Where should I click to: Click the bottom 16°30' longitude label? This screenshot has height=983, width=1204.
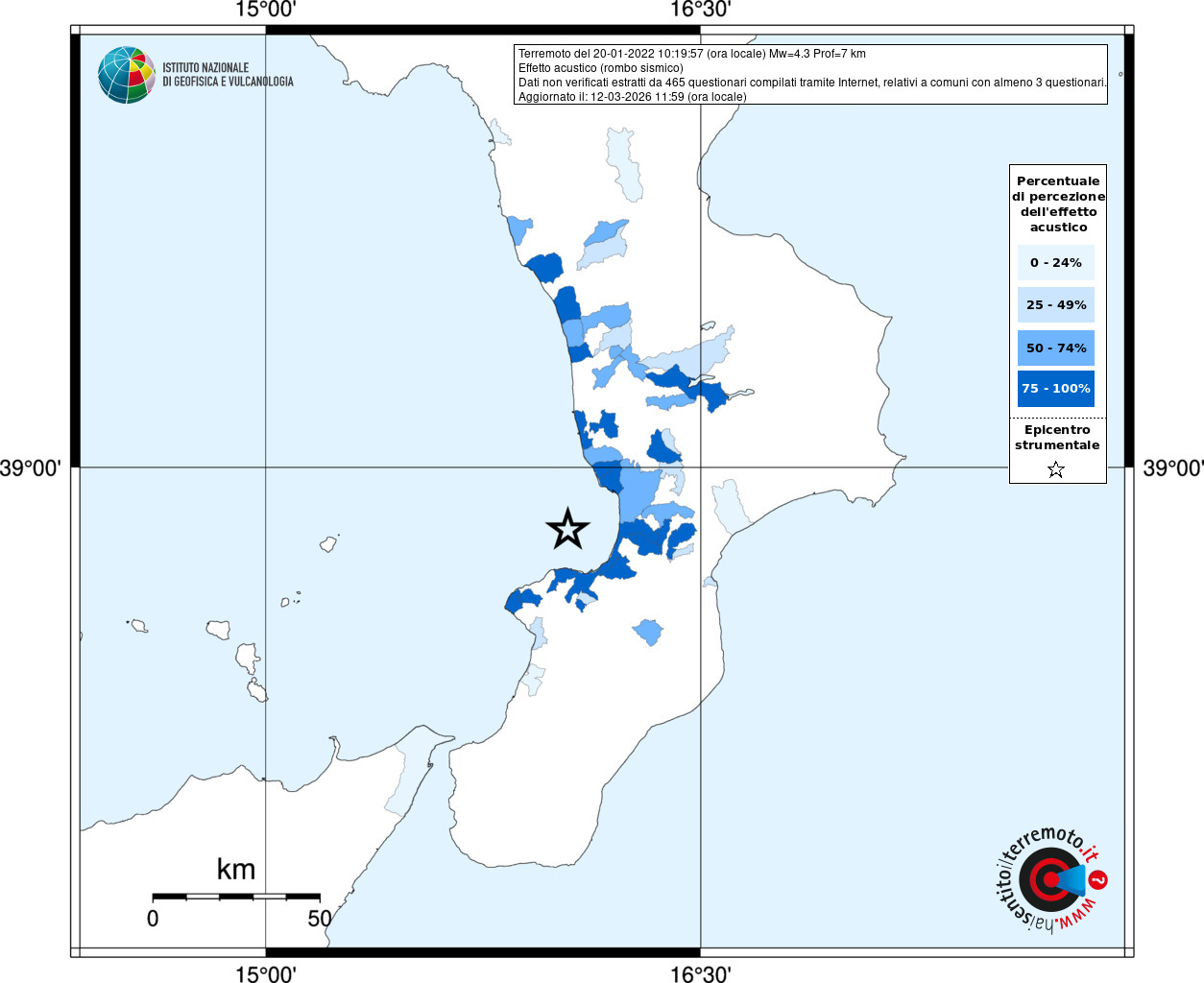700,974
